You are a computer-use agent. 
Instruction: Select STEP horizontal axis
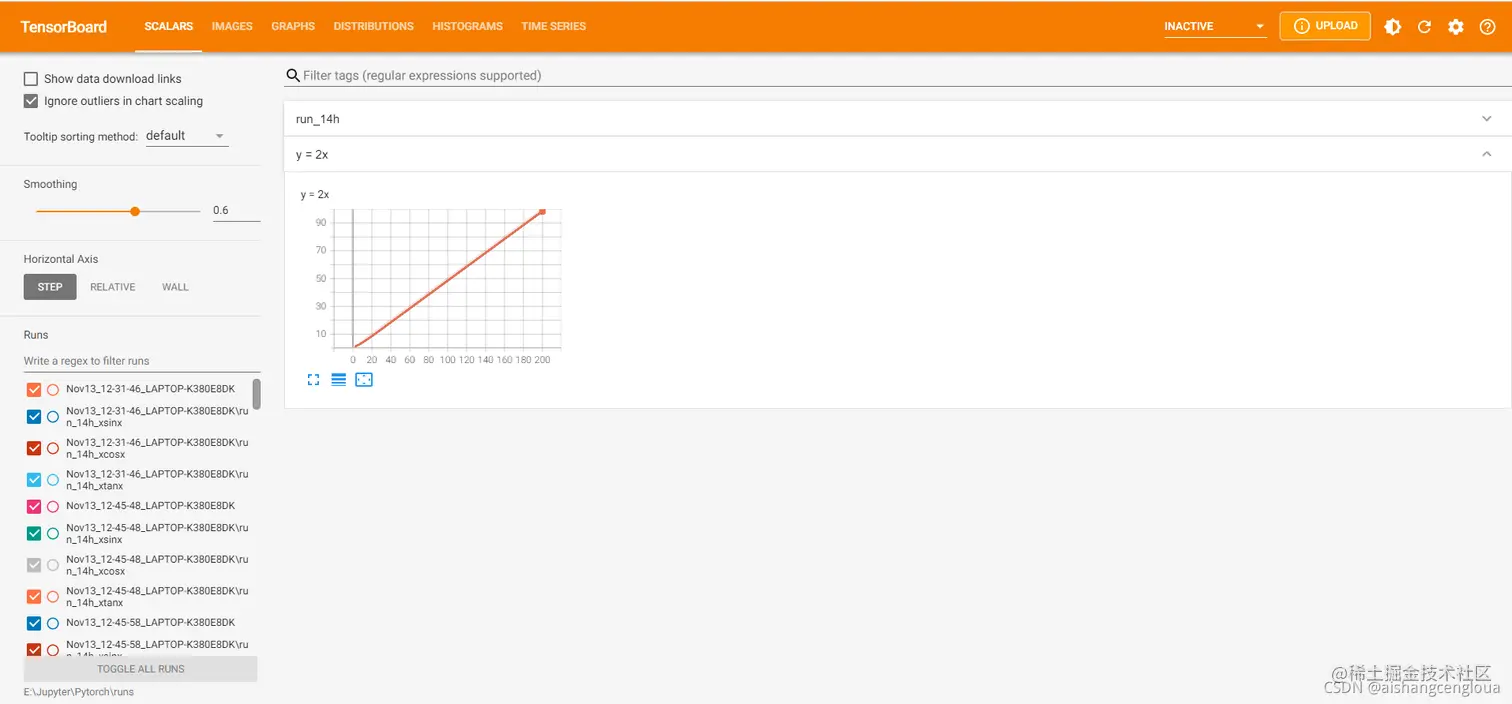(50, 287)
